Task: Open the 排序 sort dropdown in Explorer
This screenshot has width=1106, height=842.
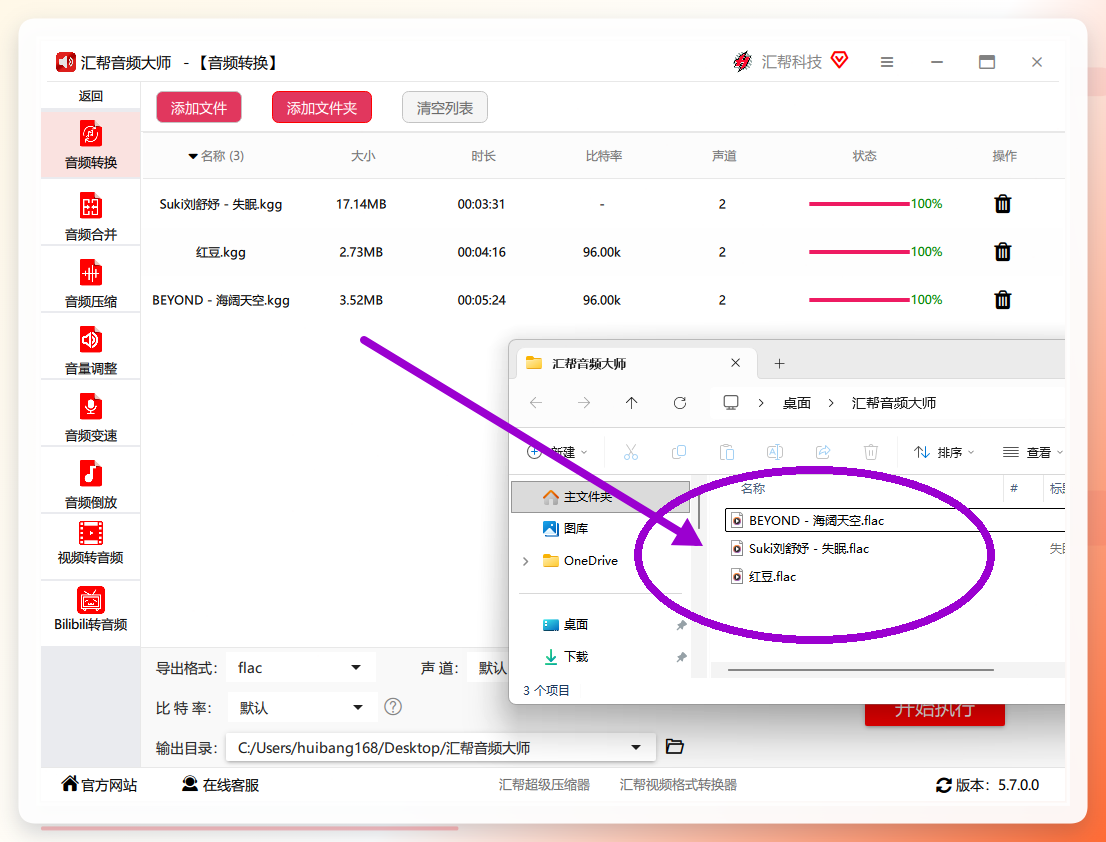Action: coord(944,452)
